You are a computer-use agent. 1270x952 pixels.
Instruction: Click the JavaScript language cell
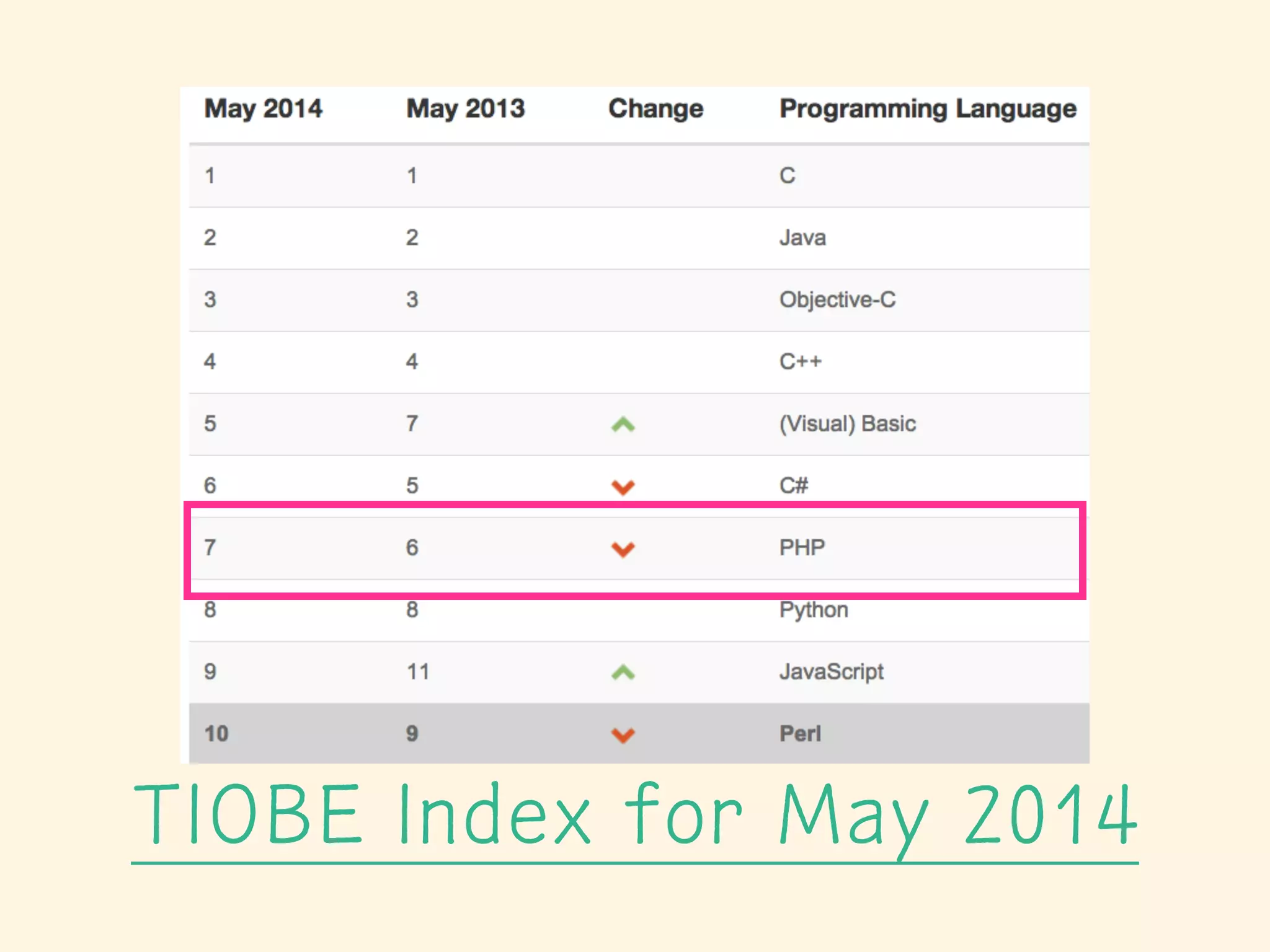[x=832, y=672]
